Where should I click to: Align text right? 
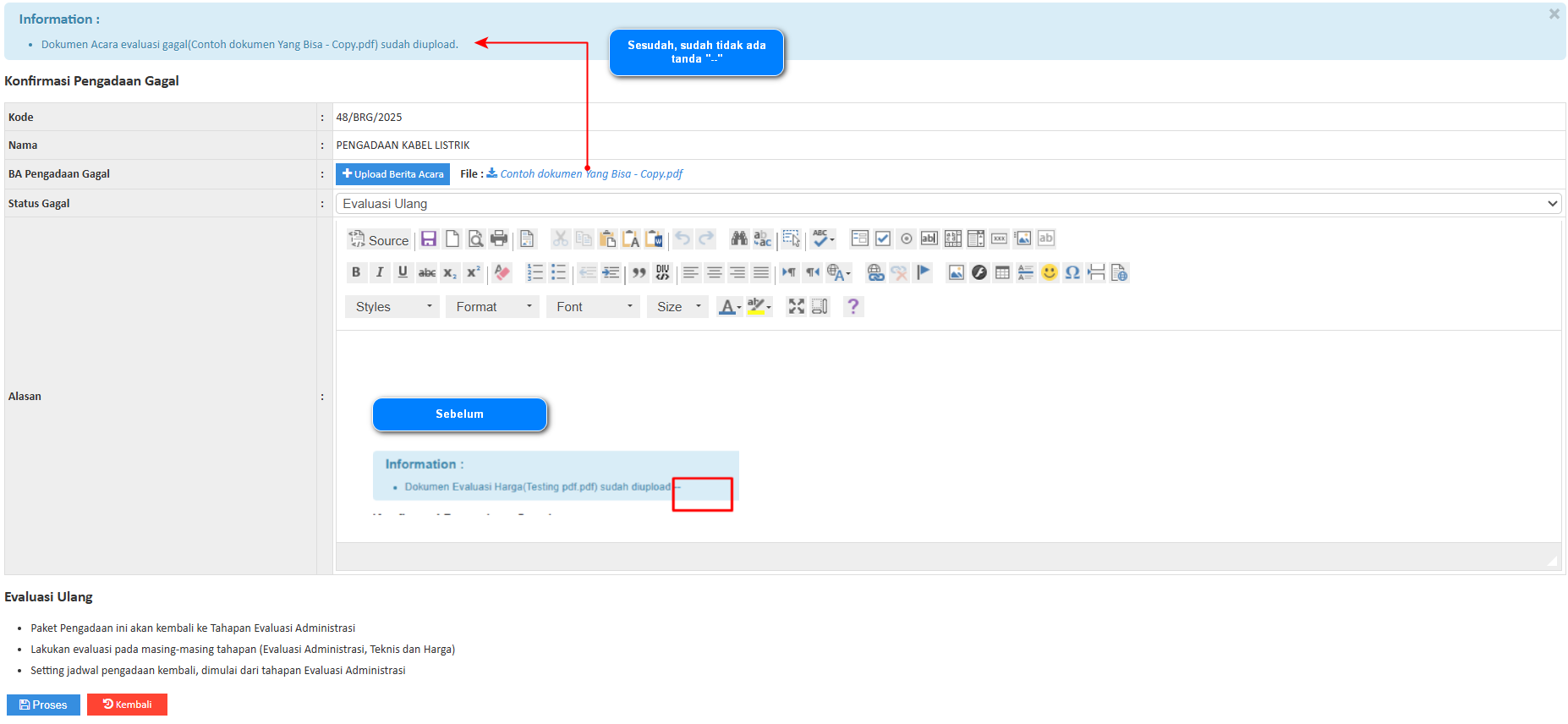coord(737,272)
